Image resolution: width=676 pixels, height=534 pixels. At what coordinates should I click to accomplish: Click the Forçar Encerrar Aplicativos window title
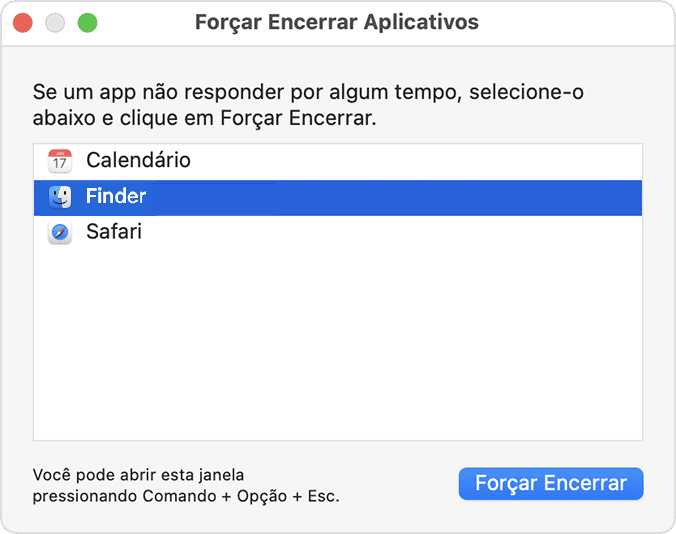[337, 22]
